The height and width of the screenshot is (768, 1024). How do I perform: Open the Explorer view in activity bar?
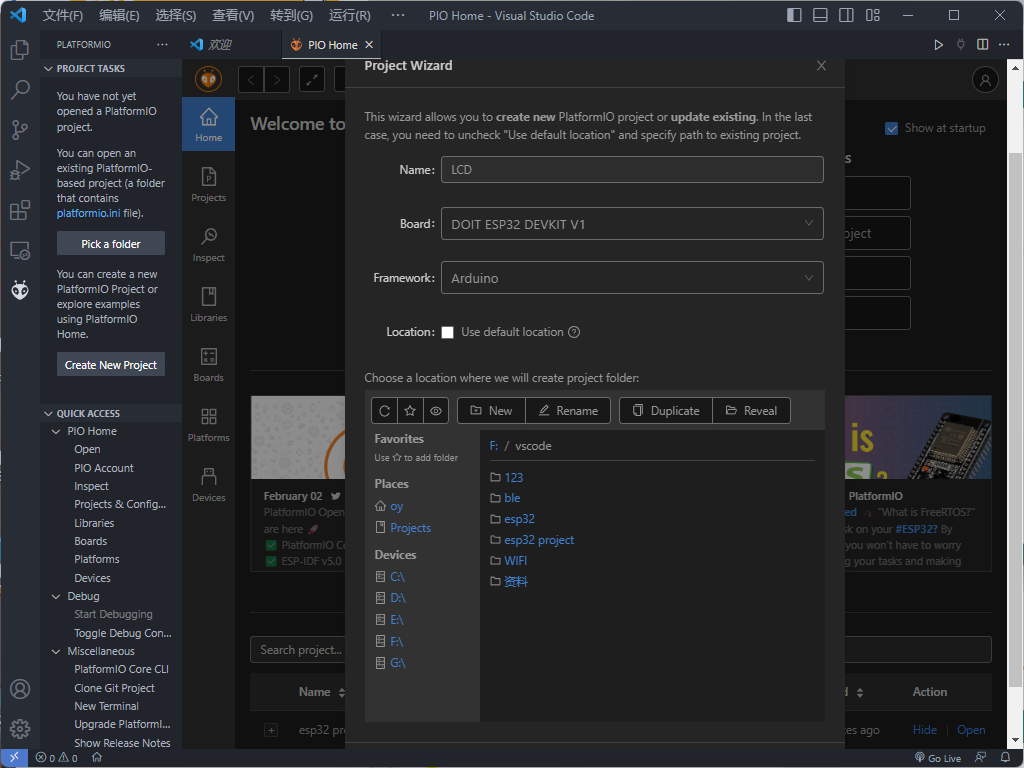(20, 50)
